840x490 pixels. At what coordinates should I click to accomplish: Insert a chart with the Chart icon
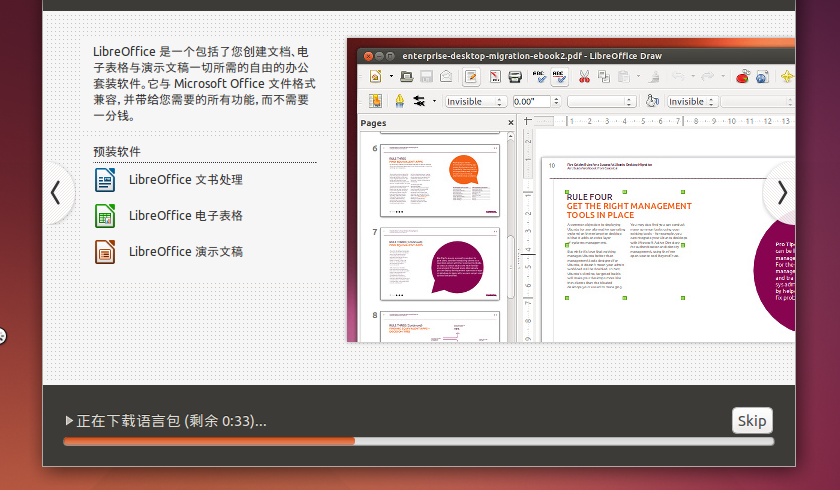point(742,77)
